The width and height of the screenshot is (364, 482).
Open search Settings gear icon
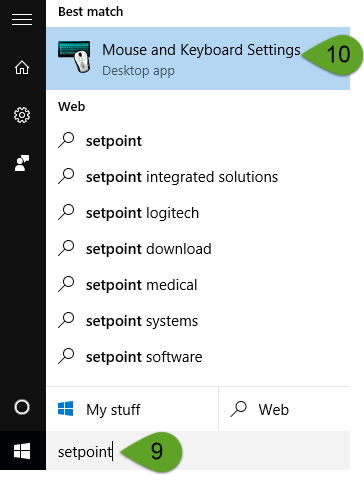click(22, 115)
